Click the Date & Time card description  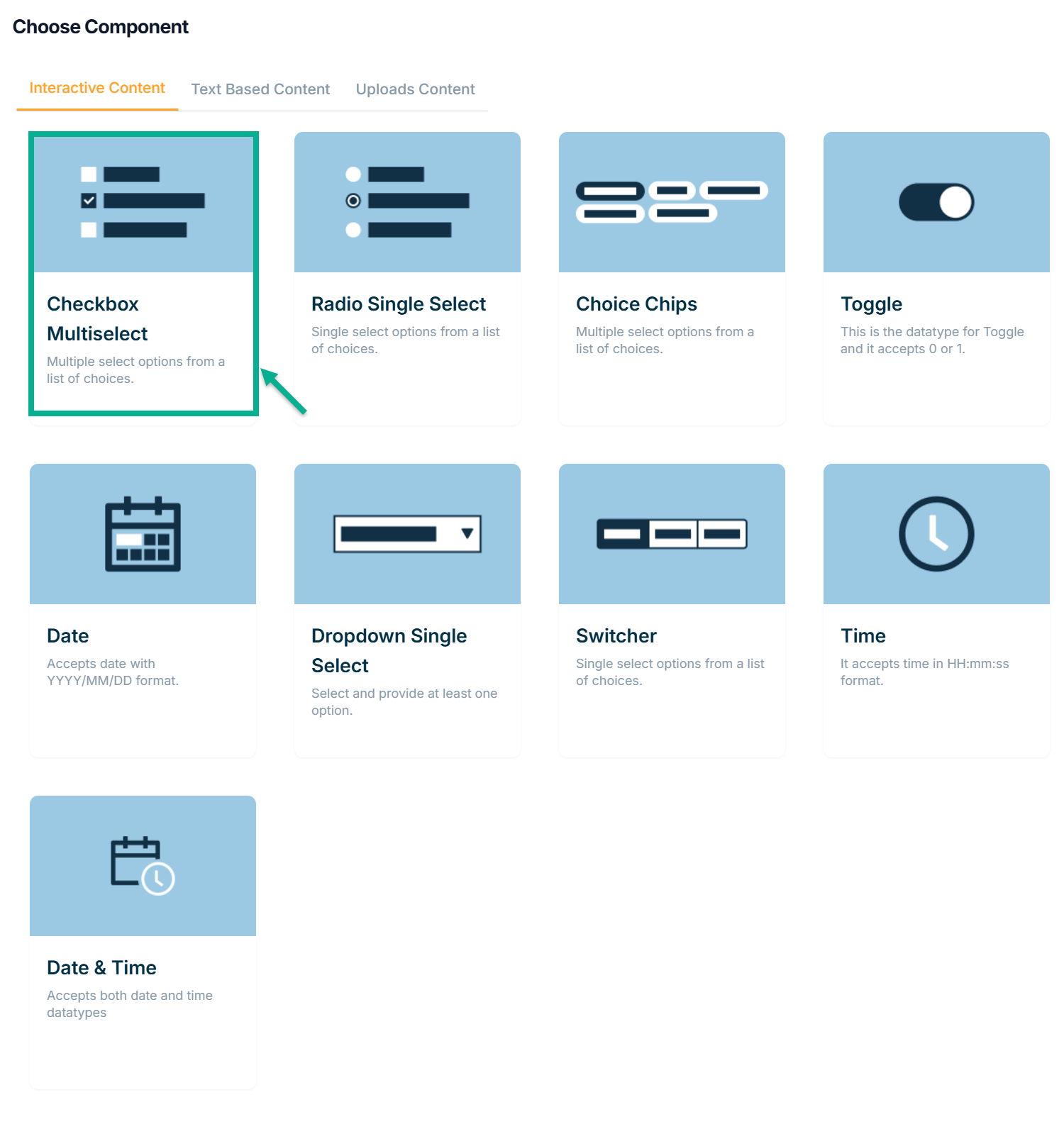129,1003
